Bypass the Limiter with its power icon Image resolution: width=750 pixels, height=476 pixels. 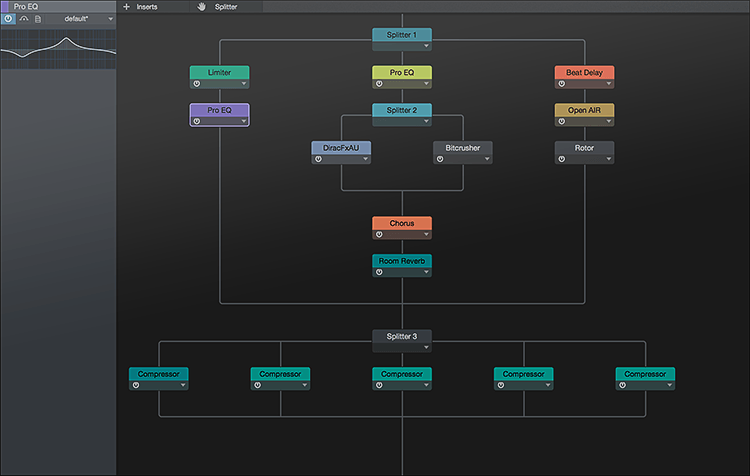point(197,84)
